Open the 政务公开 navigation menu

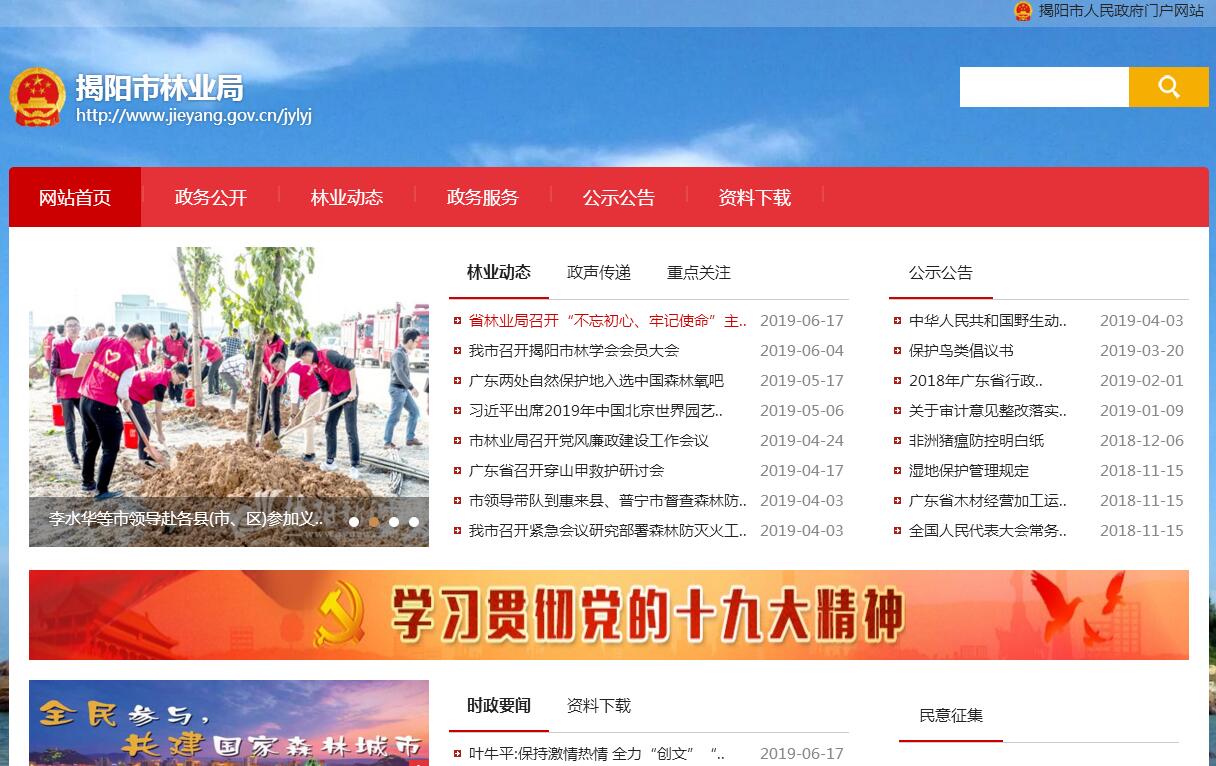coord(210,197)
